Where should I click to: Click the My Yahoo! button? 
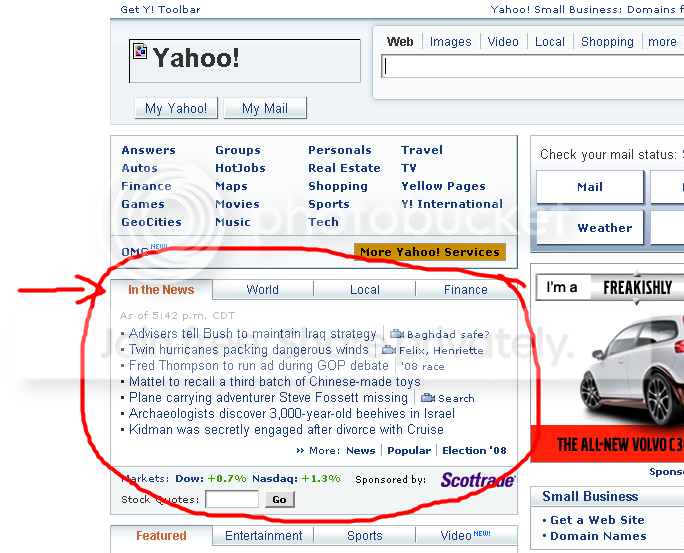point(176,108)
